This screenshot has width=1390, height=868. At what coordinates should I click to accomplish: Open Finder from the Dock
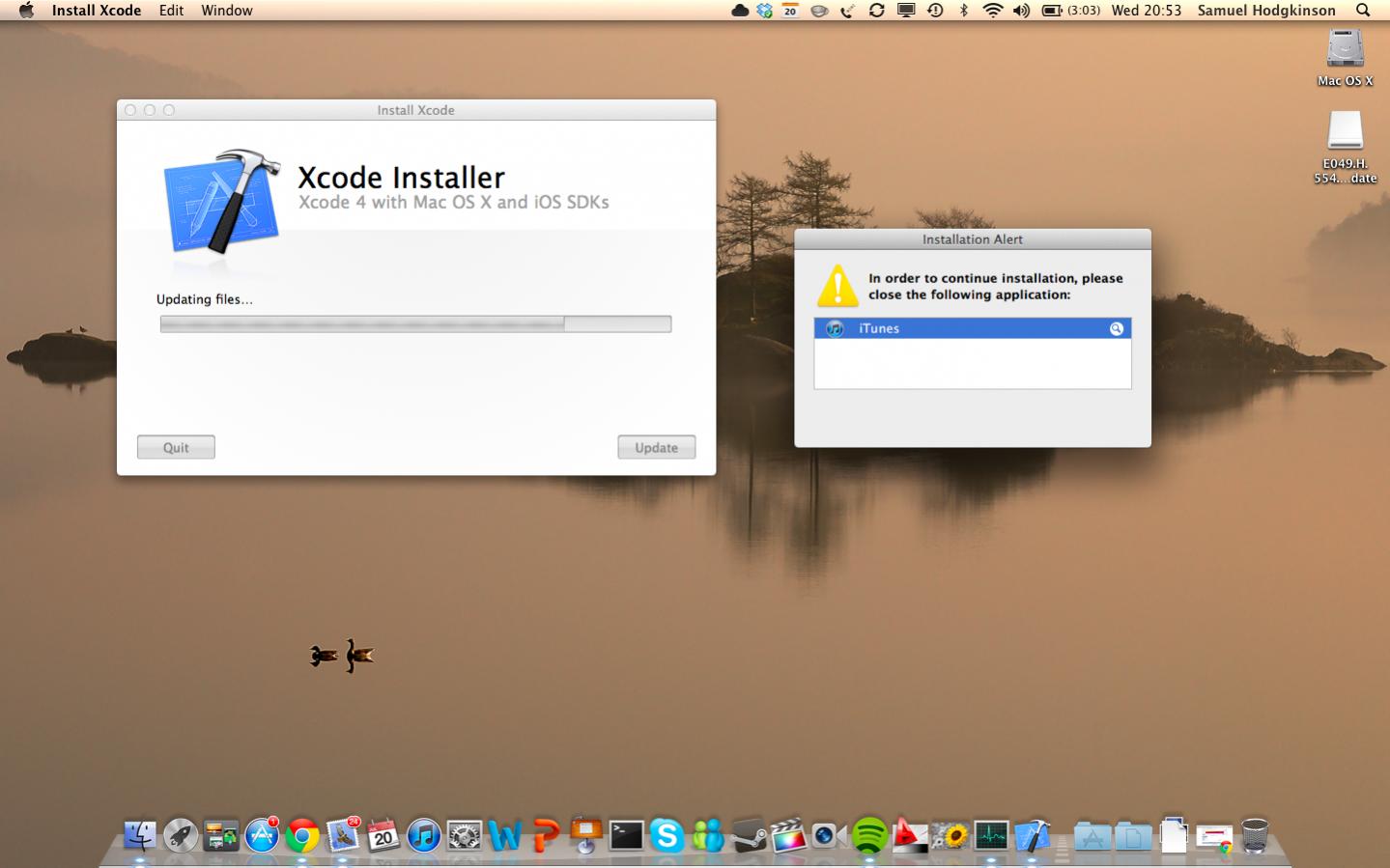pos(140,835)
